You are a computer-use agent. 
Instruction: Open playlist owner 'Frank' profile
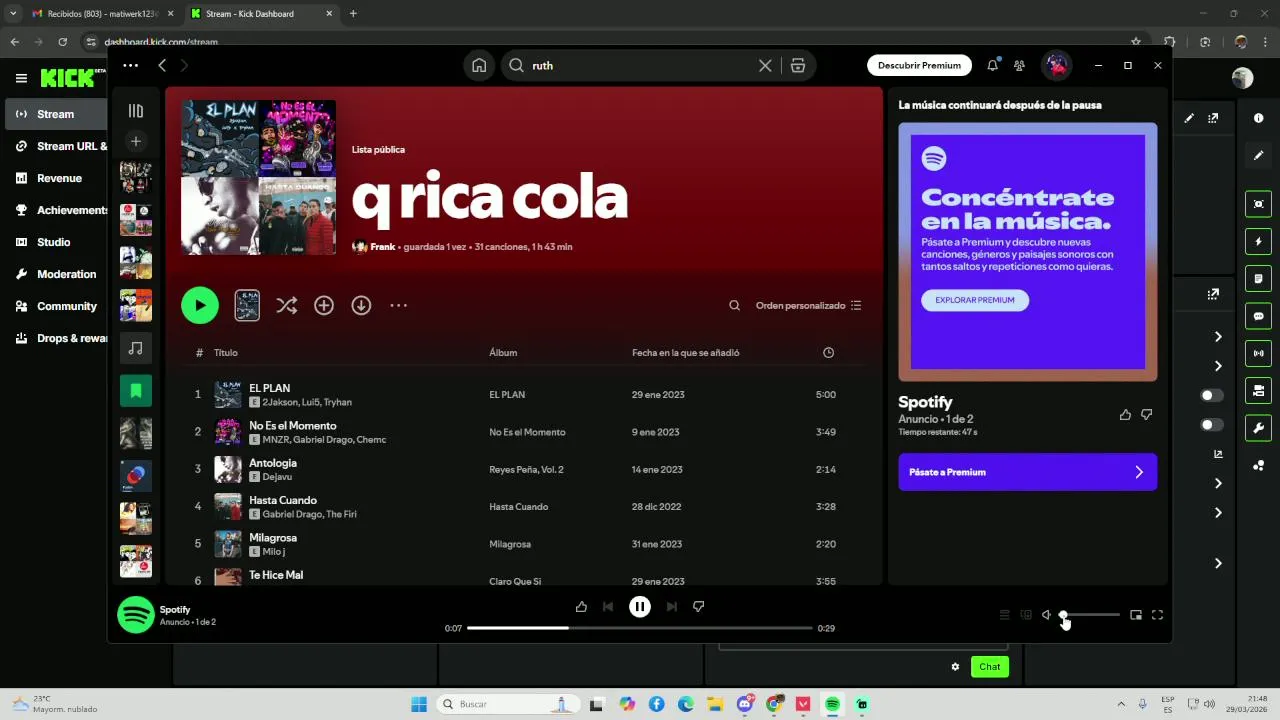tap(382, 247)
